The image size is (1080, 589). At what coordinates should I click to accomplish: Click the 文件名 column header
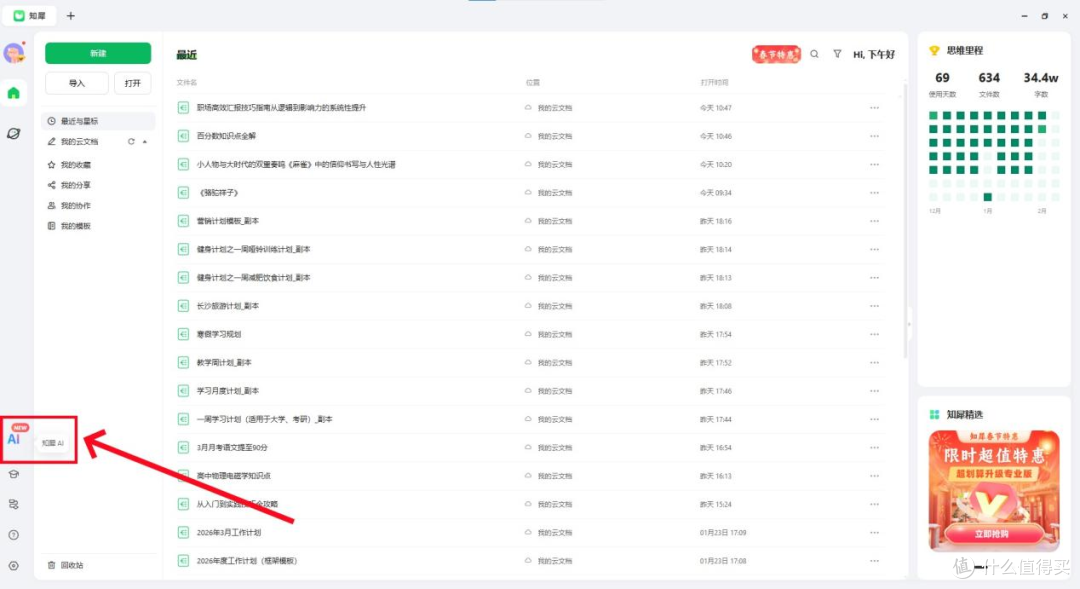tap(186, 82)
